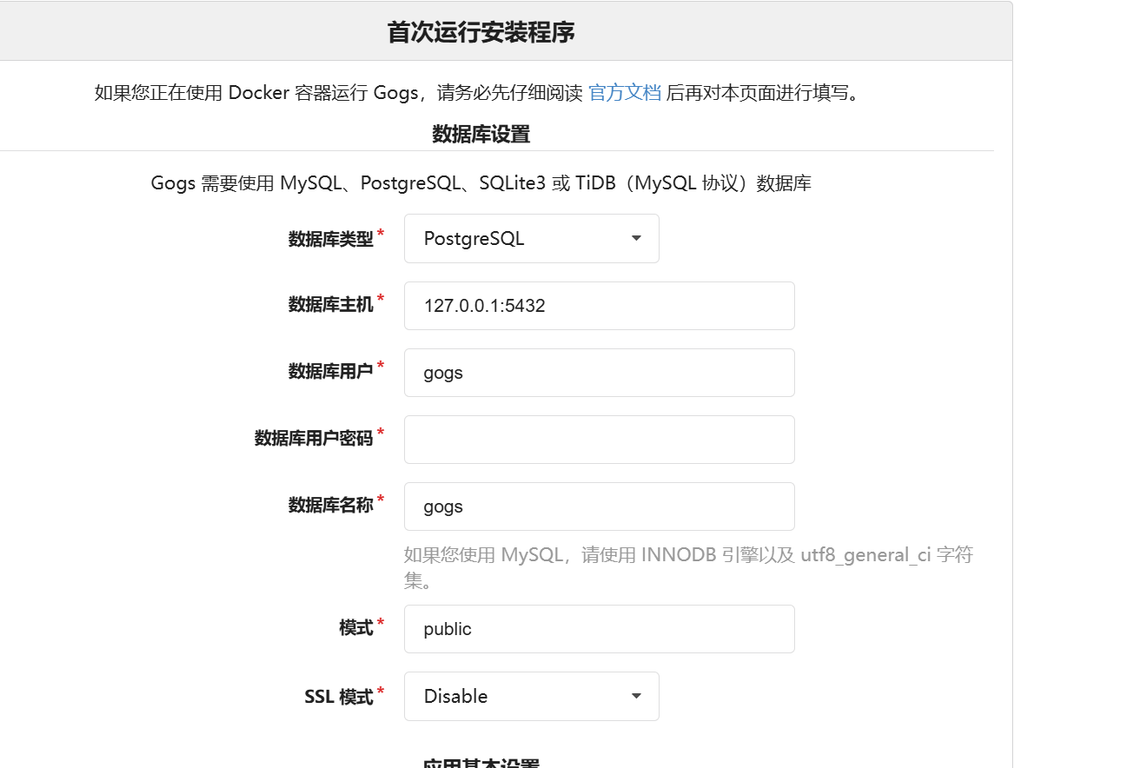Click the SSL 模式 label
This screenshot has height=768, width=1141.
pos(338,697)
